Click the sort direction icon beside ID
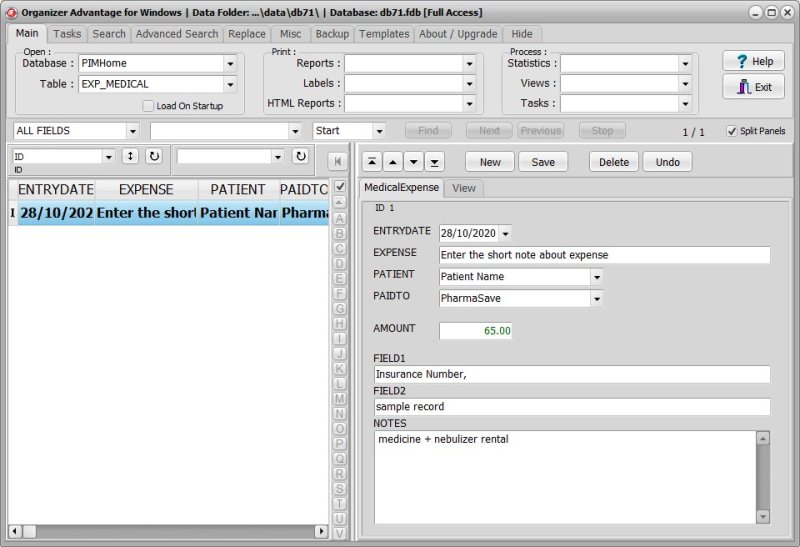The width and height of the screenshot is (800, 547). click(x=130, y=156)
